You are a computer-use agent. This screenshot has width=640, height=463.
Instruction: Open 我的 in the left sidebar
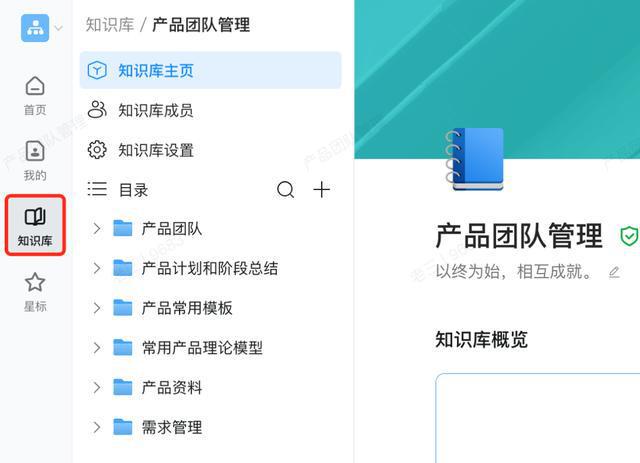coord(35,160)
